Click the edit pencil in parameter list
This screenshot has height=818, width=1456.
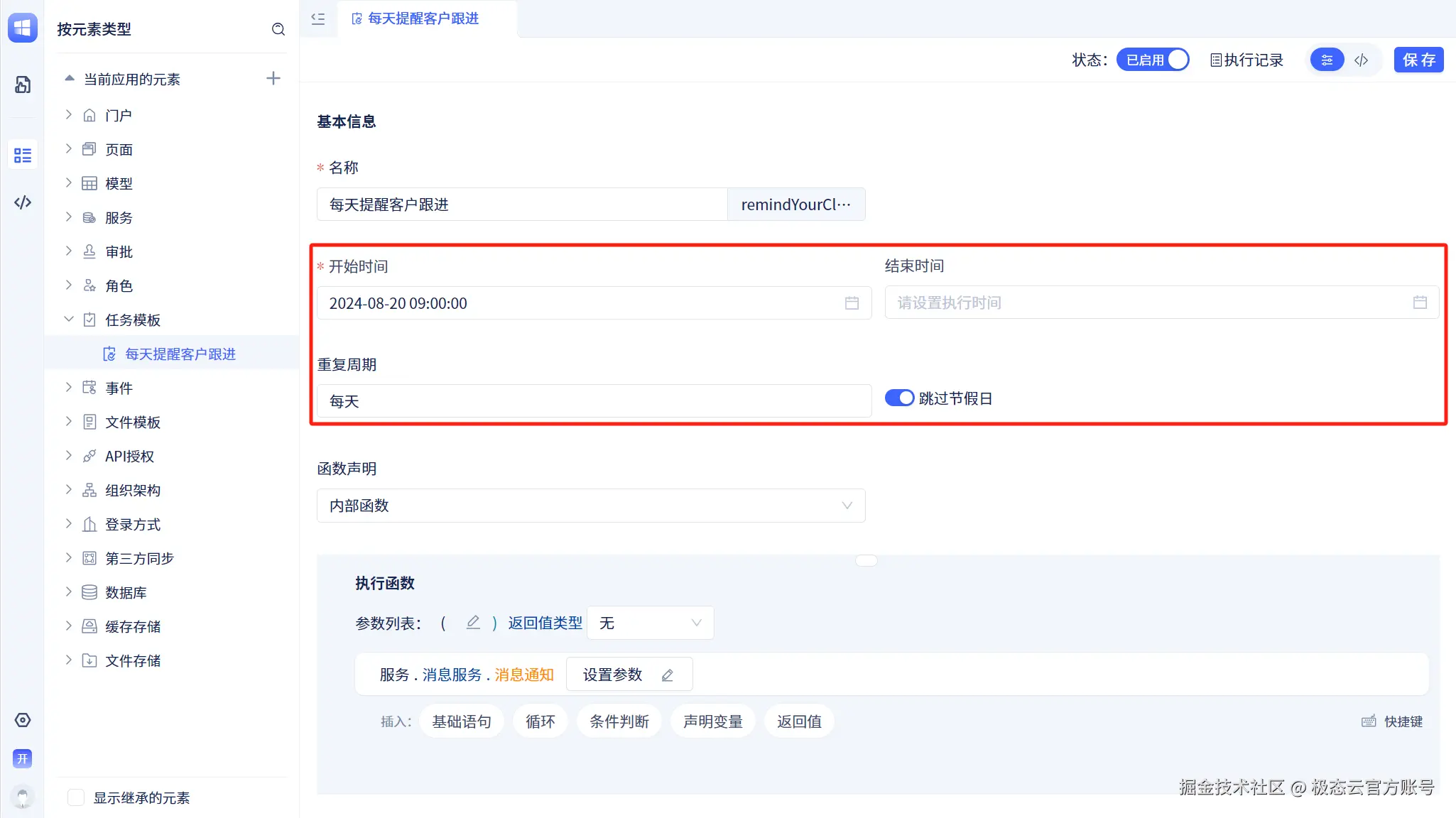(x=473, y=623)
